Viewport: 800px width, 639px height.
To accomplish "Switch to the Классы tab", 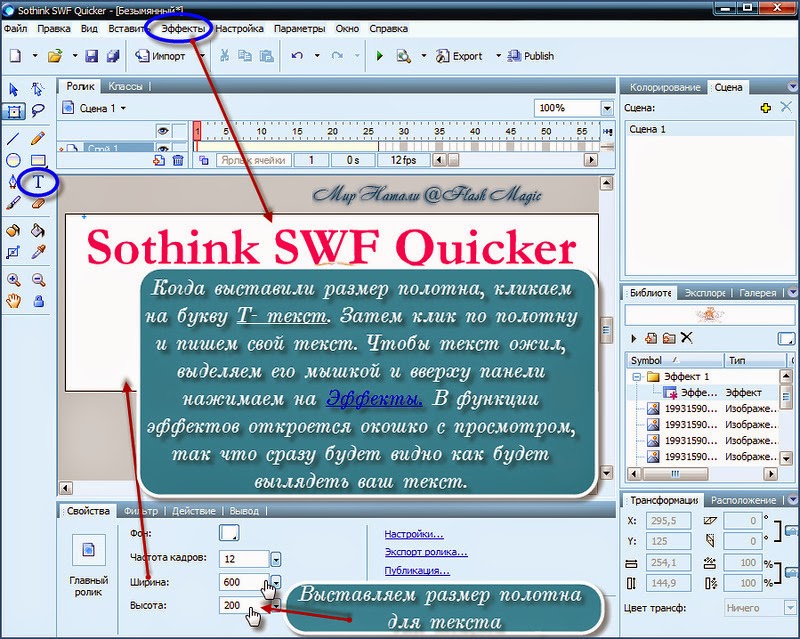I will click(x=125, y=86).
